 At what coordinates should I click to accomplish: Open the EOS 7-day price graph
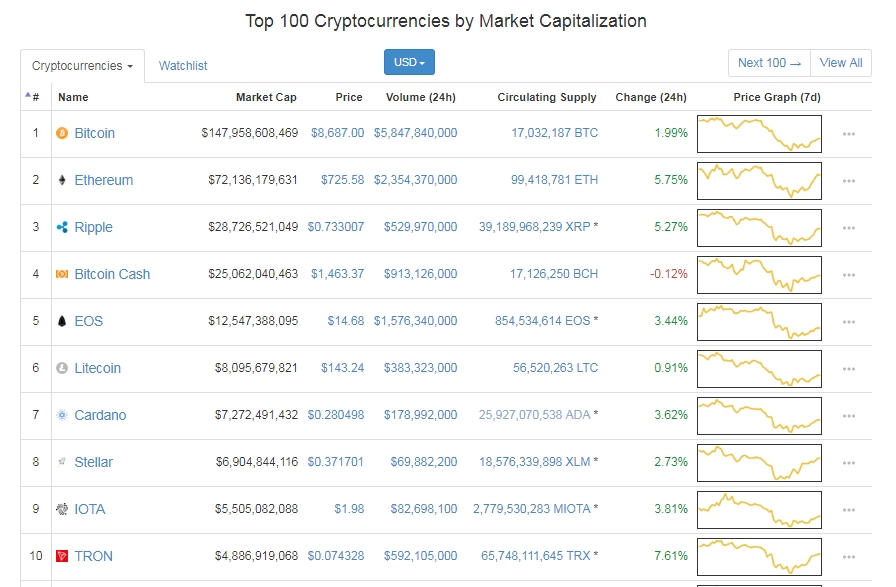(759, 322)
